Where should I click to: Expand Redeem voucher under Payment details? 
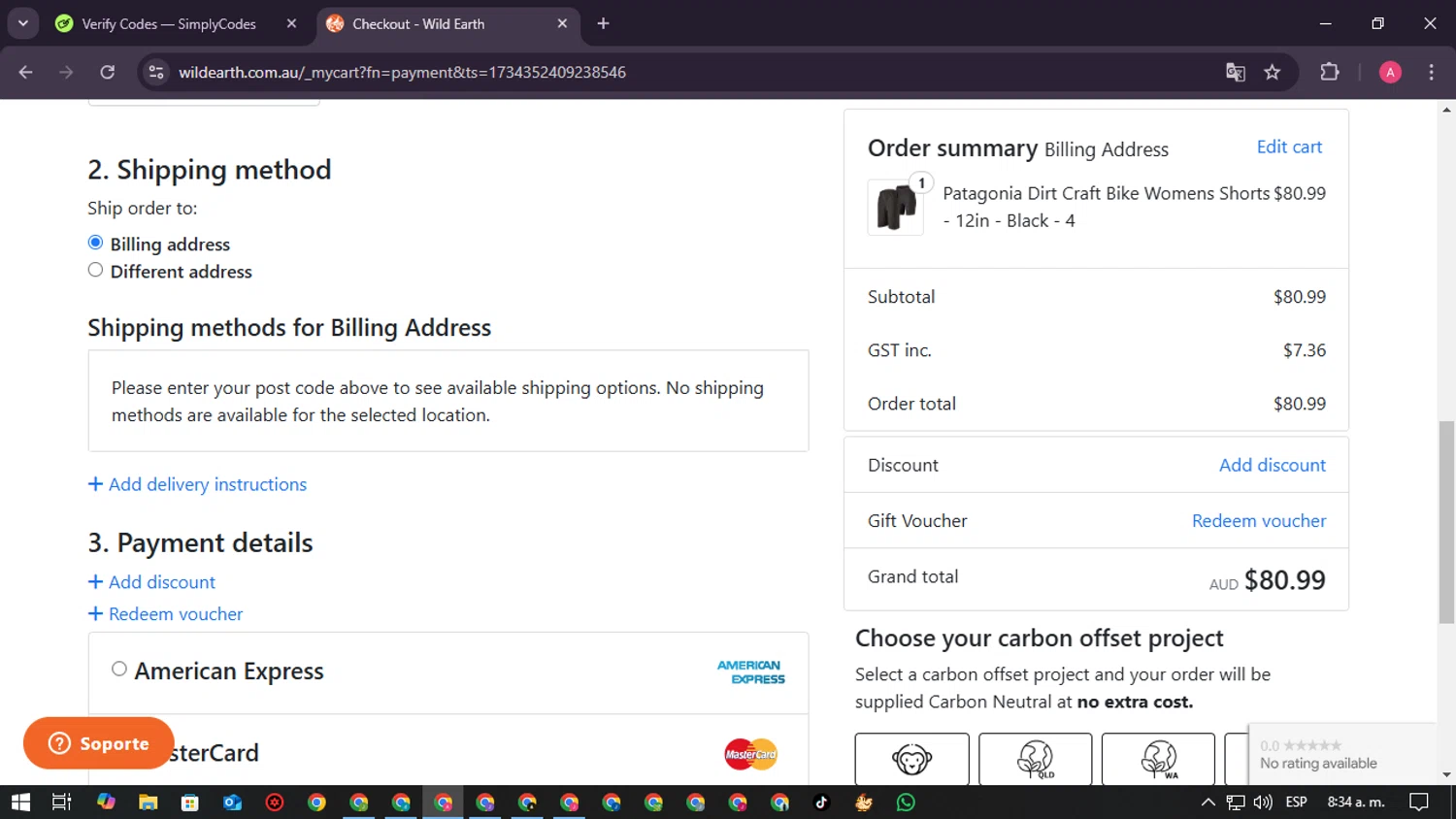click(x=165, y=614)
